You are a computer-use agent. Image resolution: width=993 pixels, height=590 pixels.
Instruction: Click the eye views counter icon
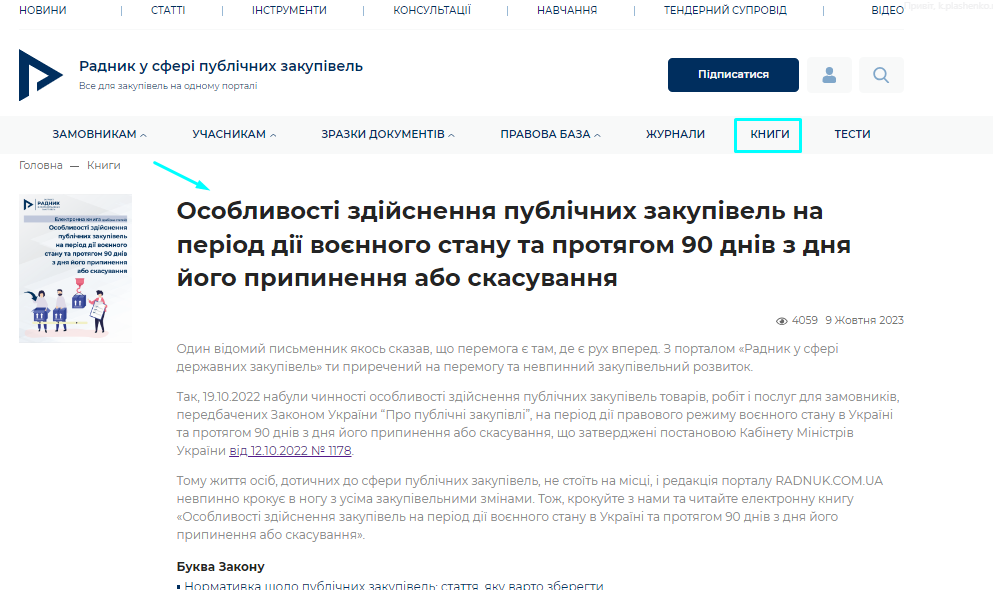(x=782, y=321)
